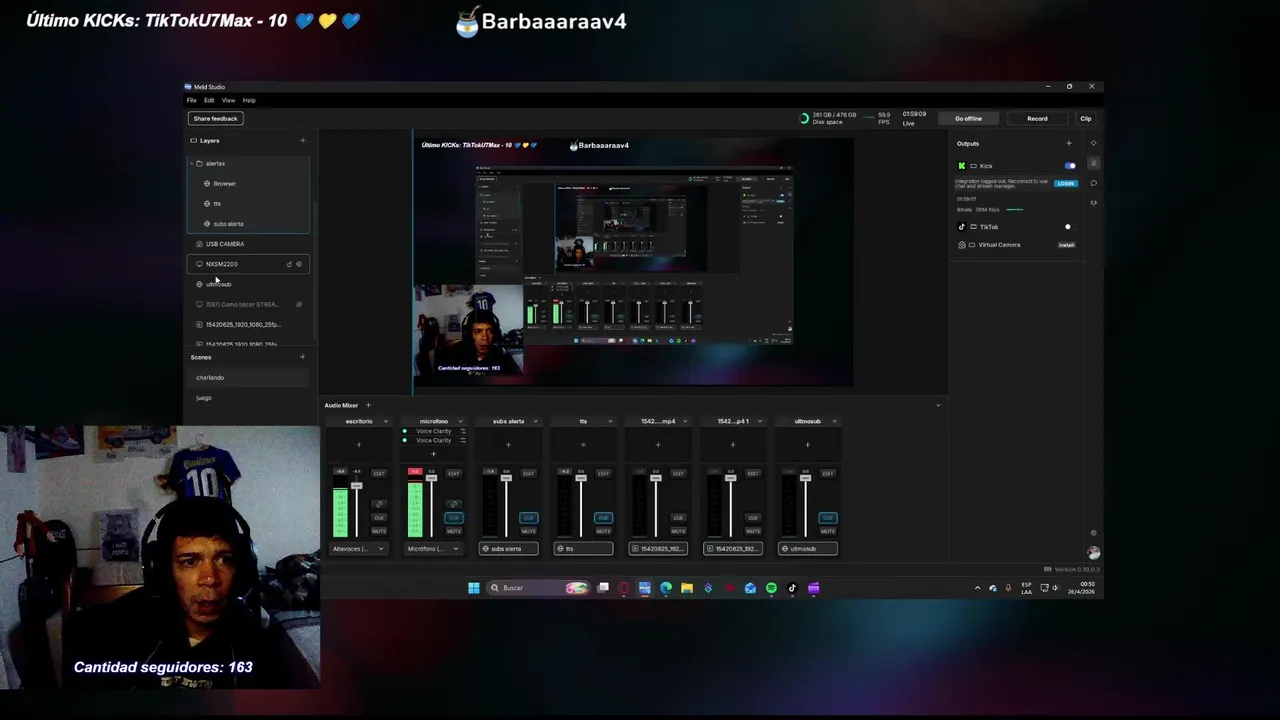
Task: Open settings of first Voice Clarity effect
Action: (463, 431)
